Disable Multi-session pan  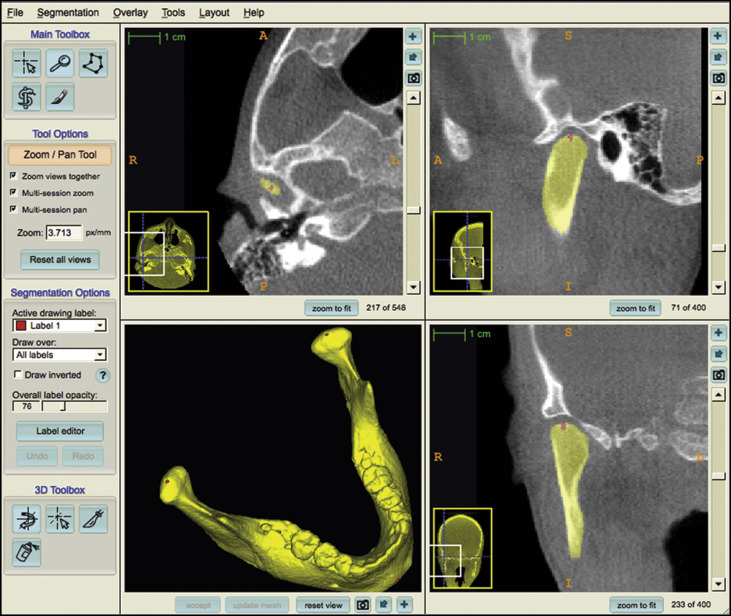click(x=13, y=209)
